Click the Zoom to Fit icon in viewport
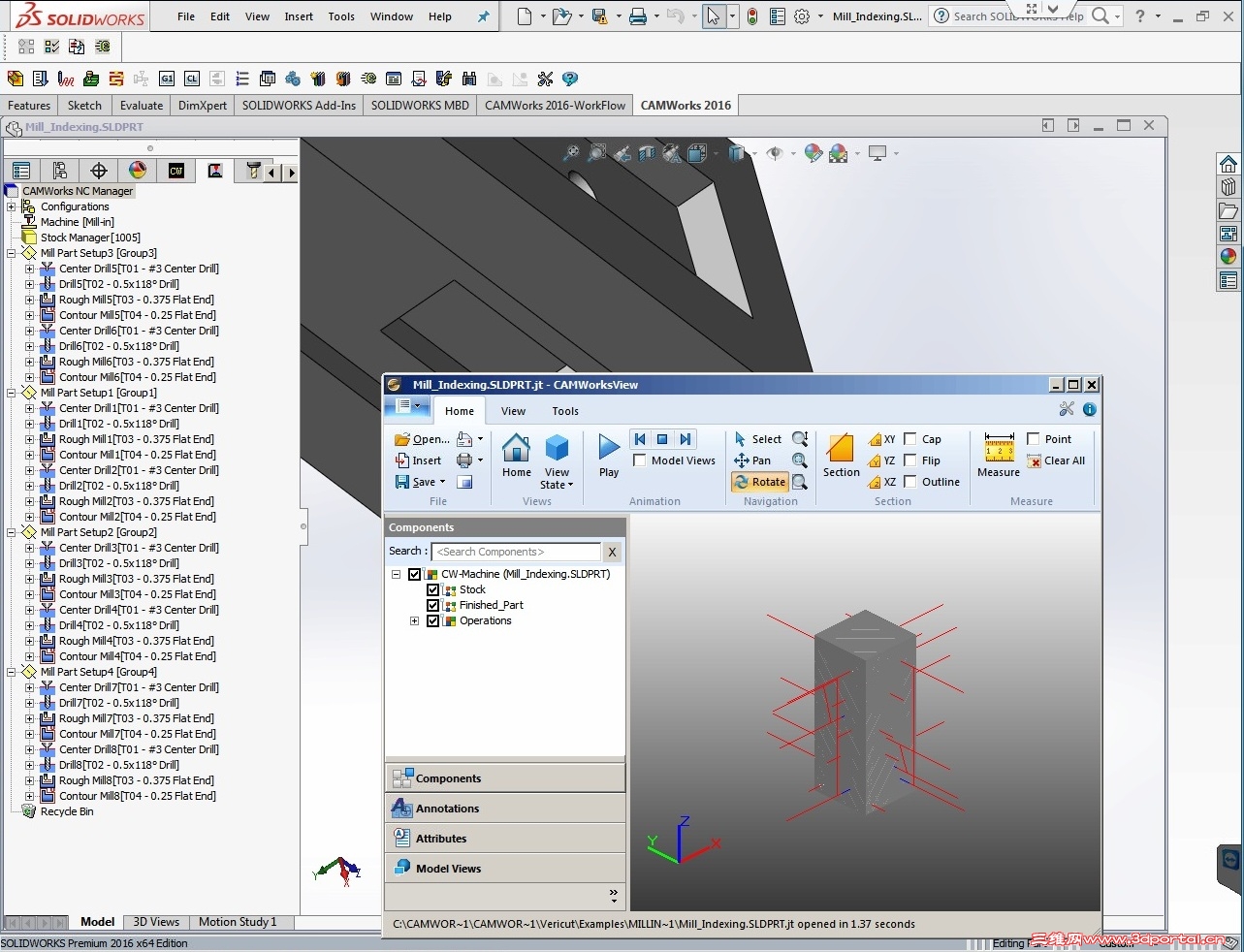 pyautogui.click(x=572, y=153)
